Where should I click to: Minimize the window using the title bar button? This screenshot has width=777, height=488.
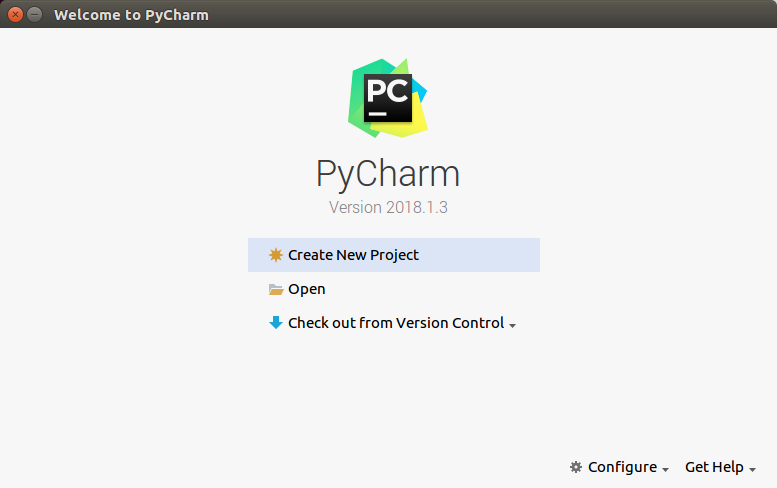click(x=34, y=14)
